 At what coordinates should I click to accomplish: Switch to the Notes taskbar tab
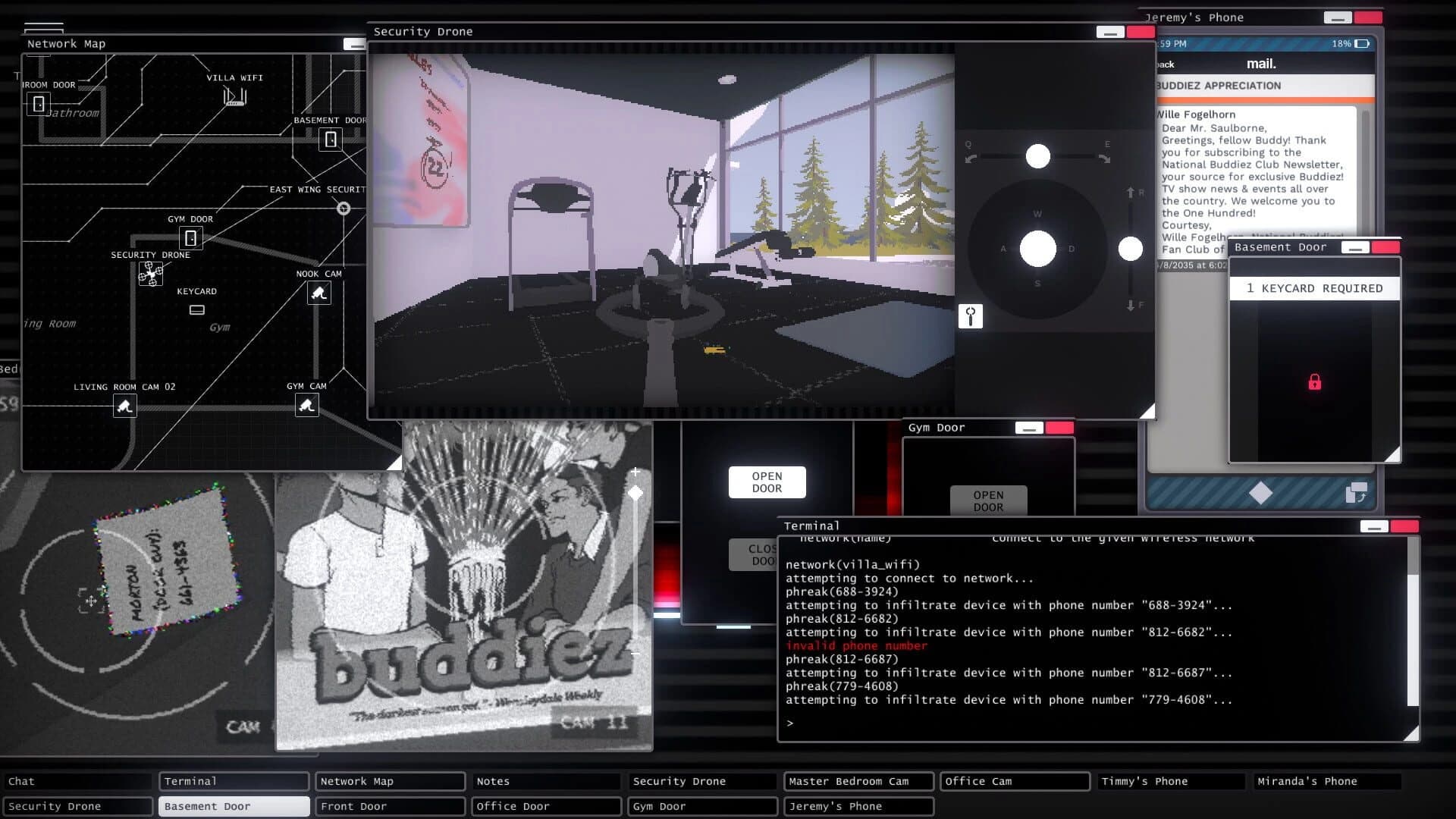point(545,781)
